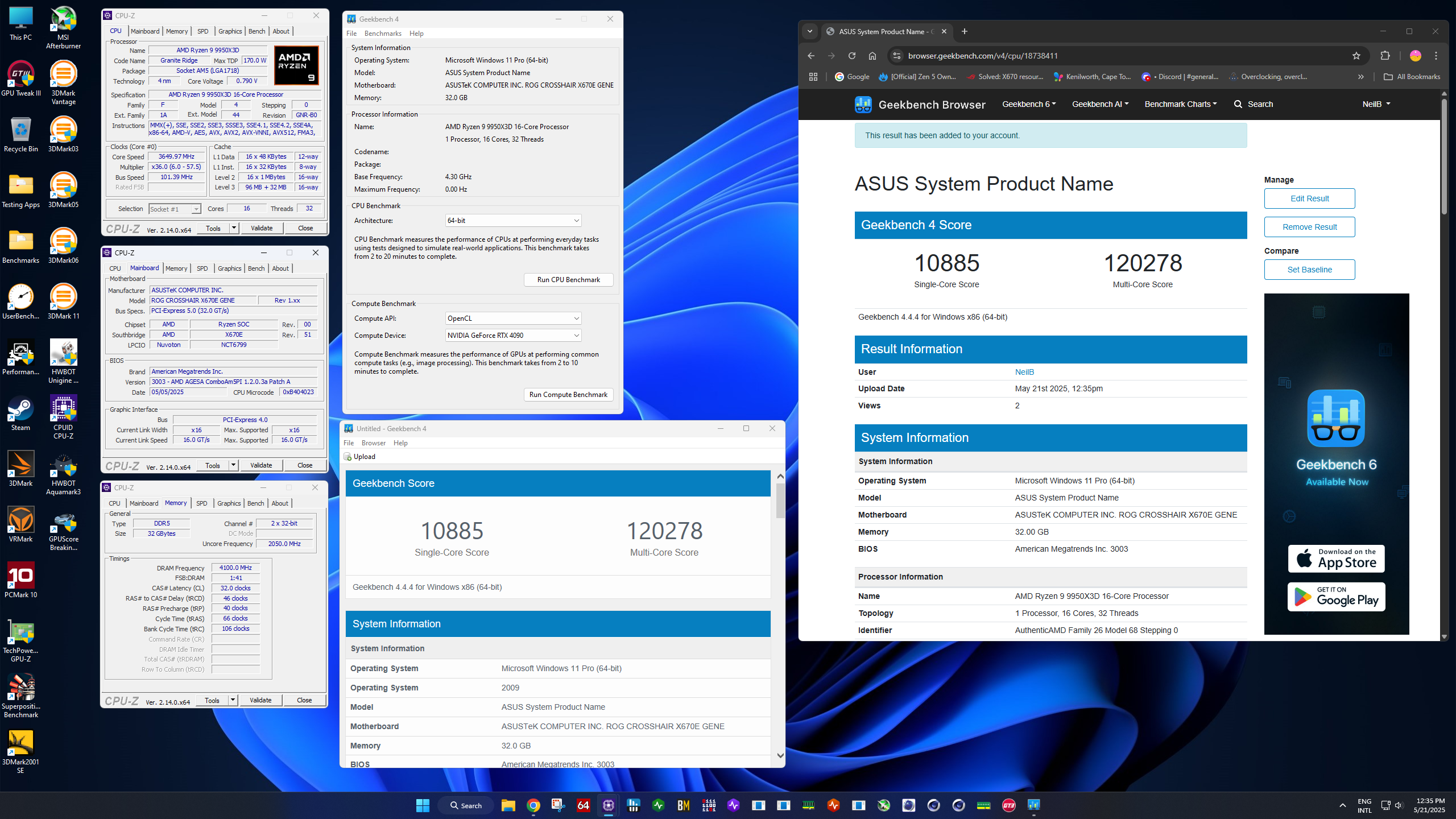
Task: Open PCMark 10 desktop icon
Action: tap(21, 580)
